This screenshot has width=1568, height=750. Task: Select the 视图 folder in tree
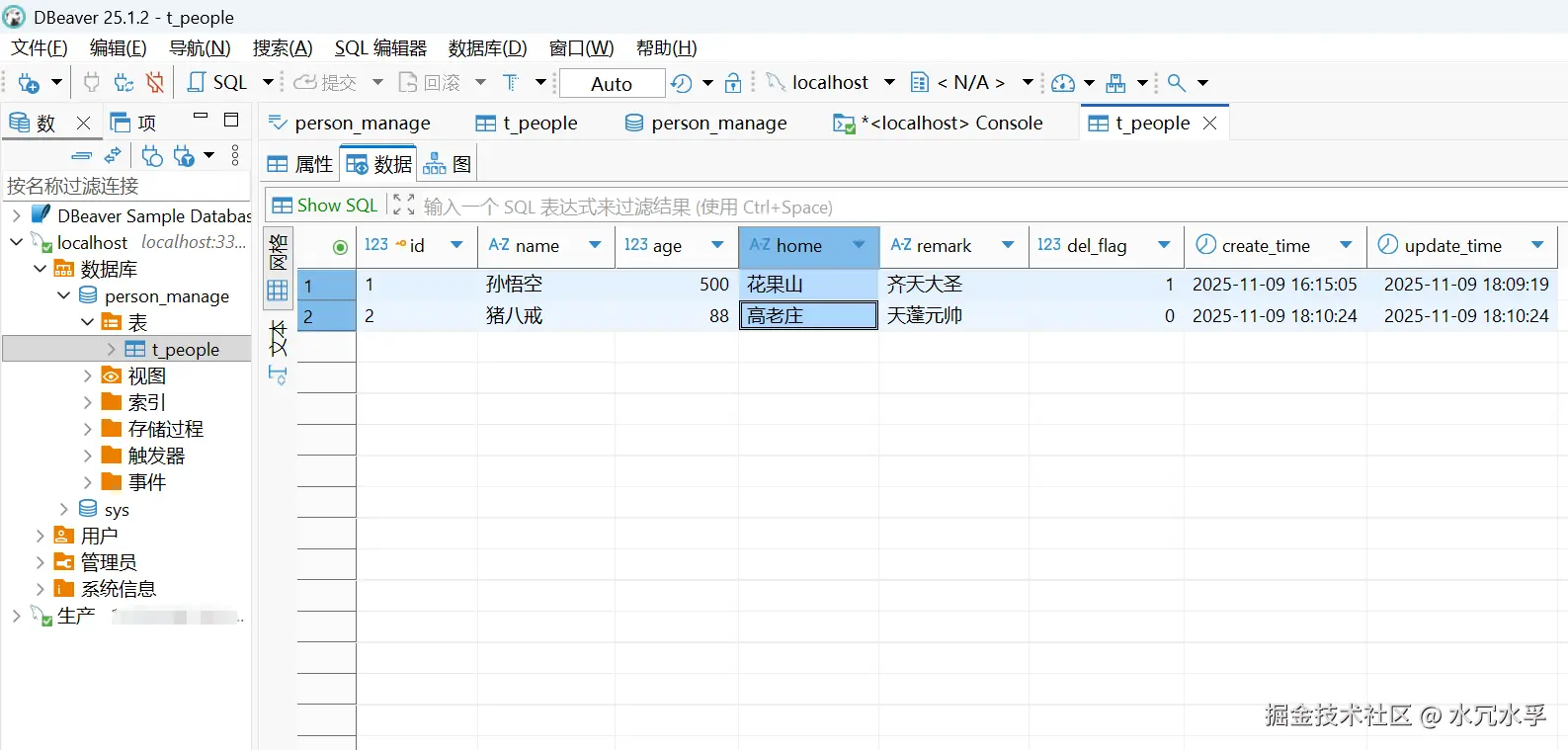(x=146, y=376)
